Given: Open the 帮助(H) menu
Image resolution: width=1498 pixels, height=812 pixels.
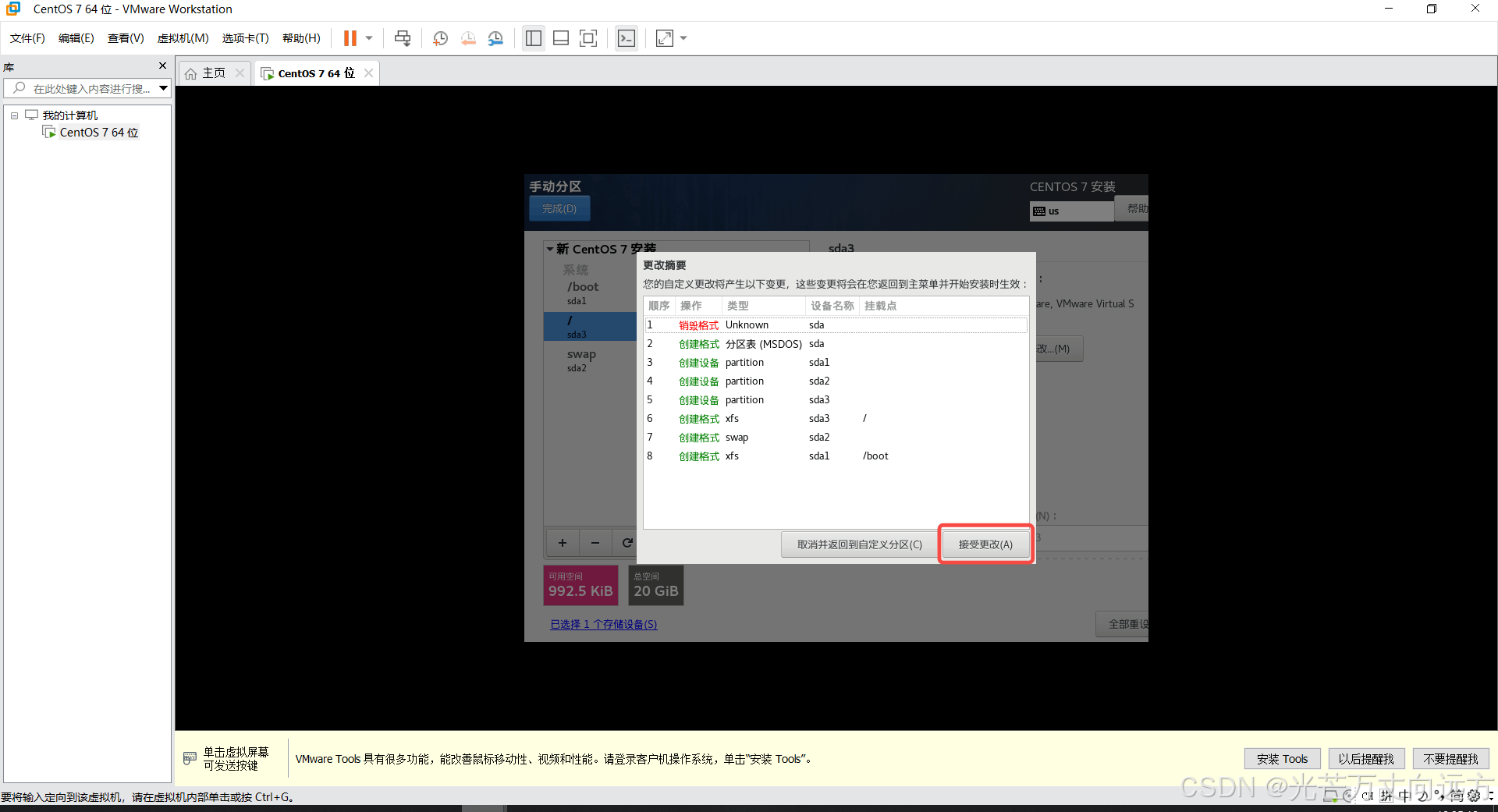Looking at the screenshot, I should (301, 38).
